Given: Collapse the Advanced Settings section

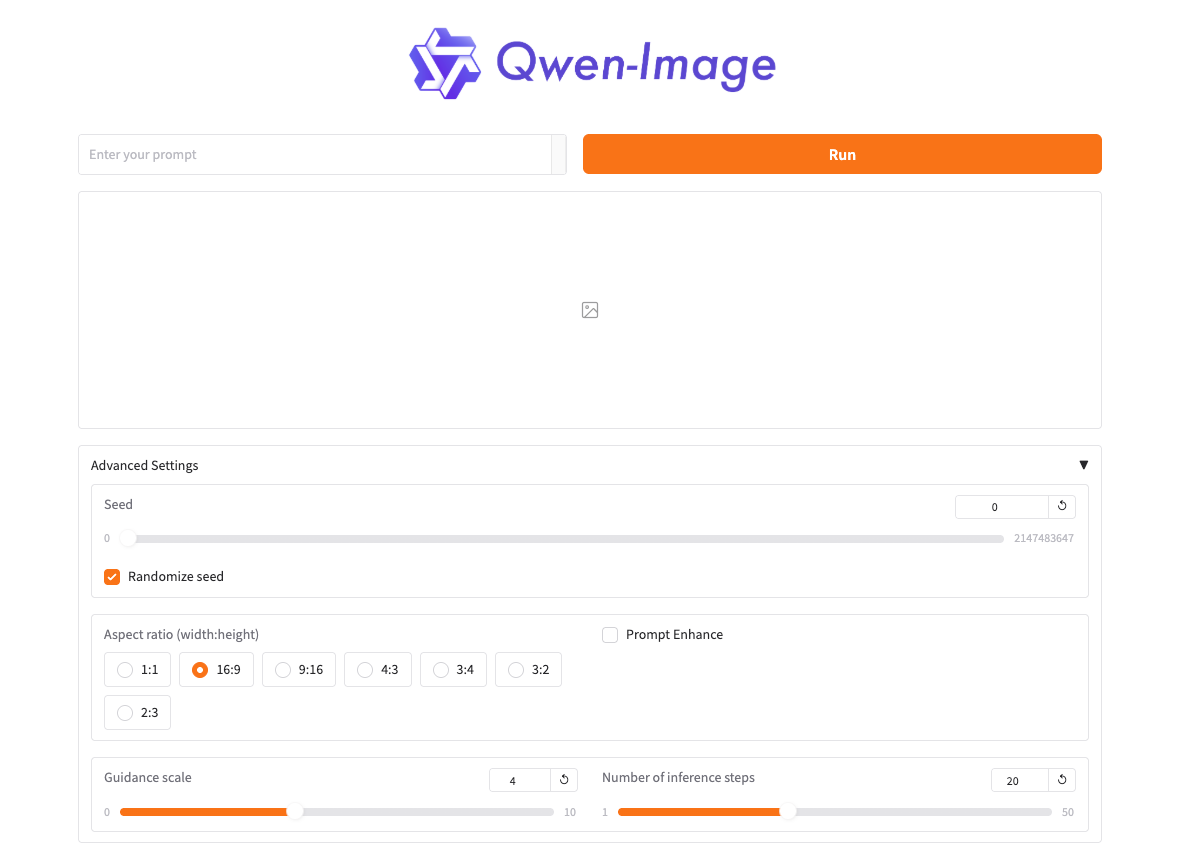Looking at the screenshot, I should (x=1083, y=465).
